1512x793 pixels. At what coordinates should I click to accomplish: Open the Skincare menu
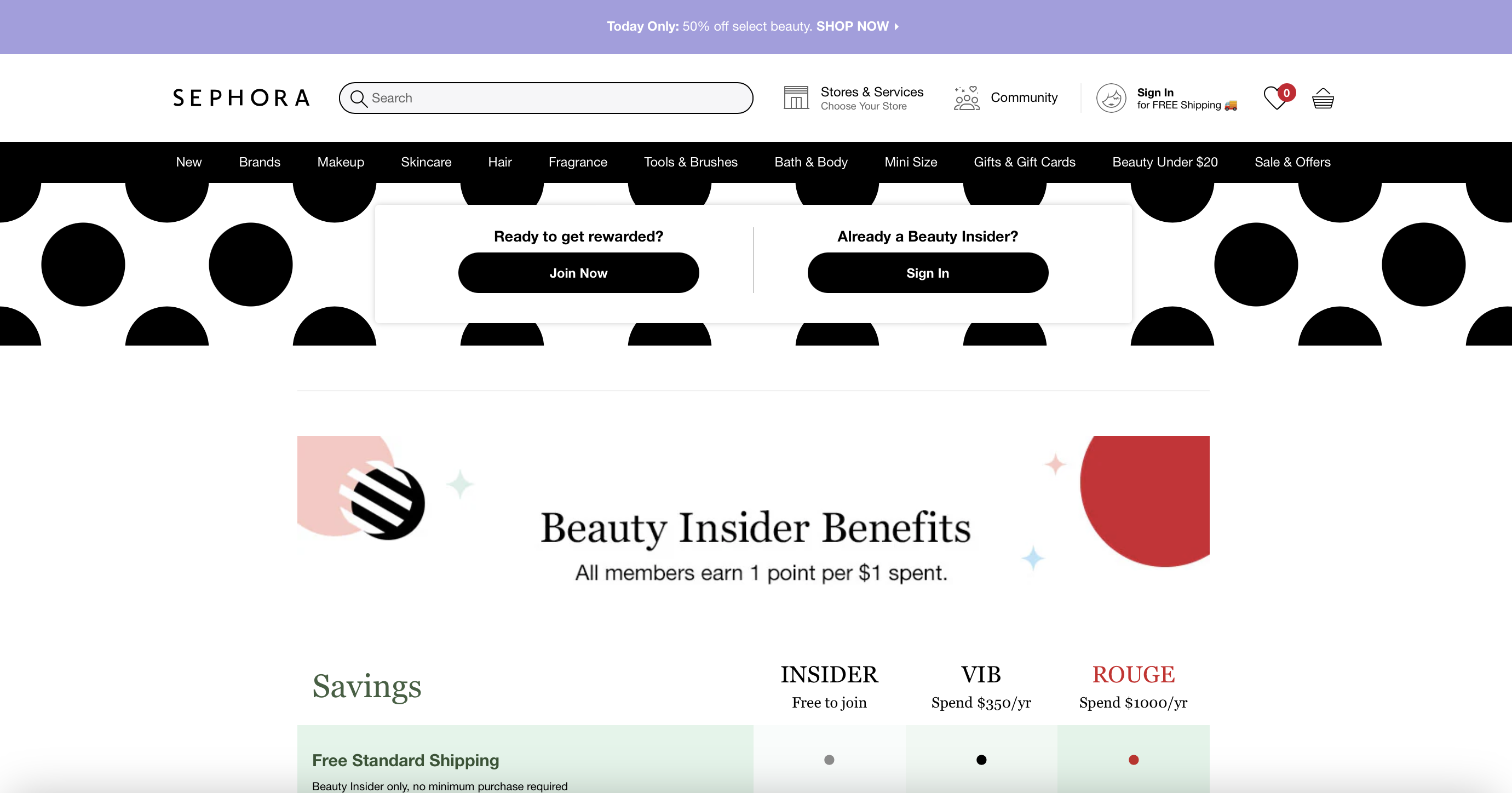[x=426, y=162]
